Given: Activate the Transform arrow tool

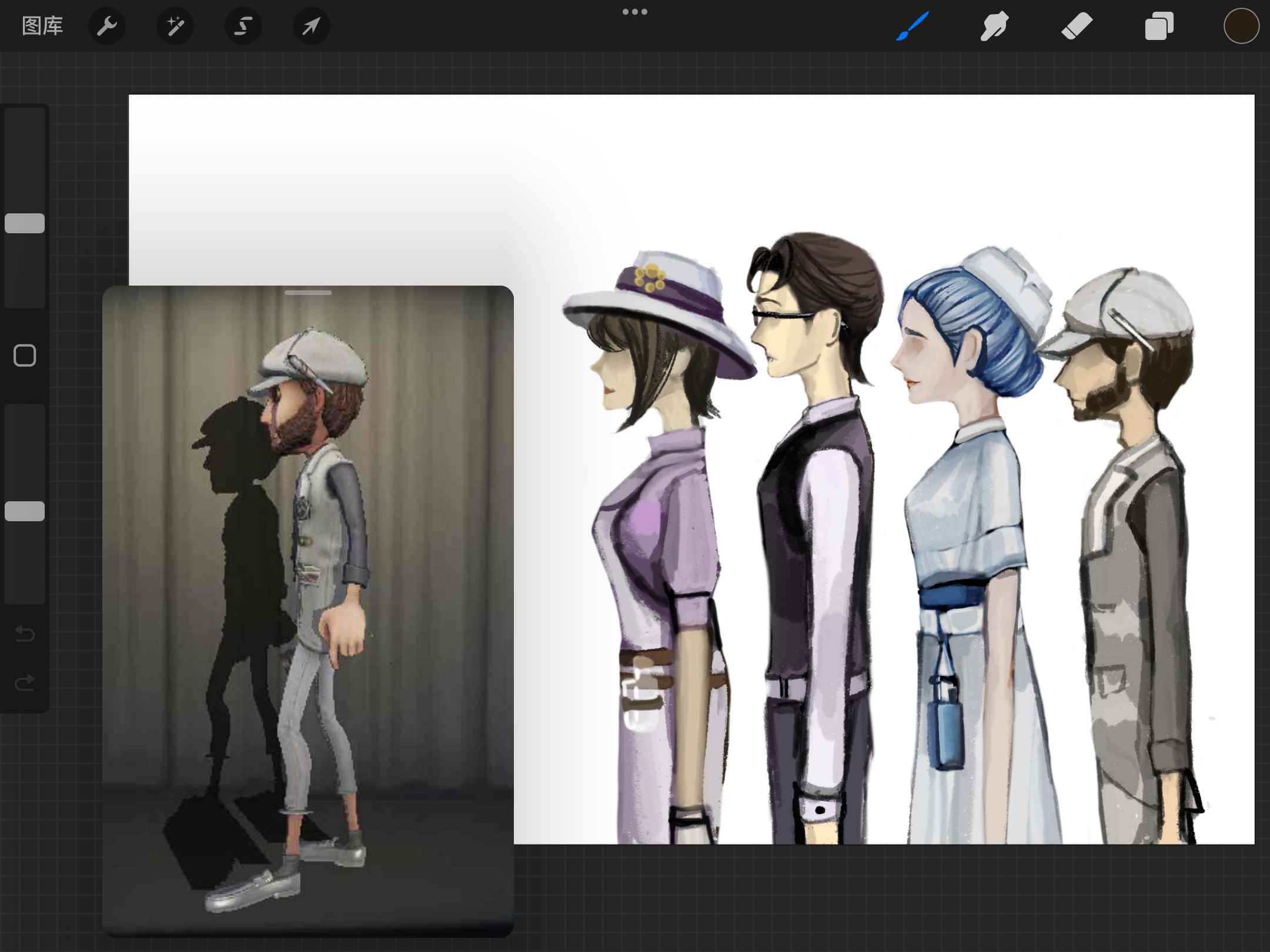Looking at the screenshot, I should (312, 26).
